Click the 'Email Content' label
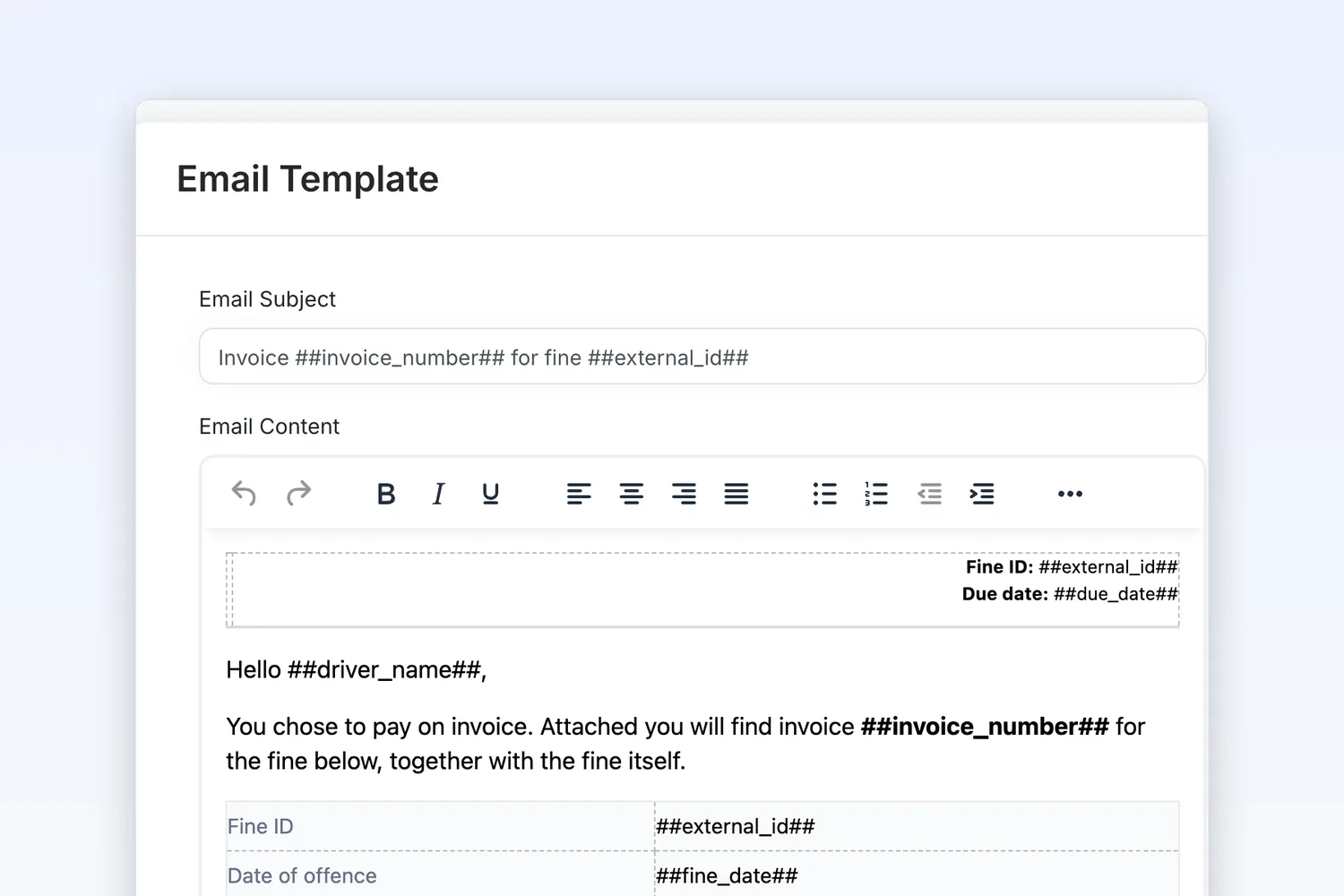 (269, 426)
